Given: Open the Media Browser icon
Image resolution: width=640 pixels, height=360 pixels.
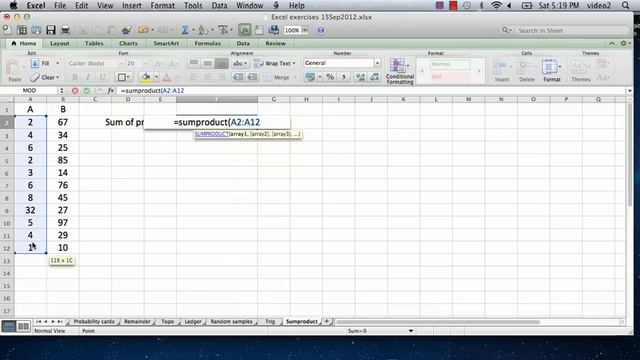Looking at the screenshot, I should click(274, 30).
